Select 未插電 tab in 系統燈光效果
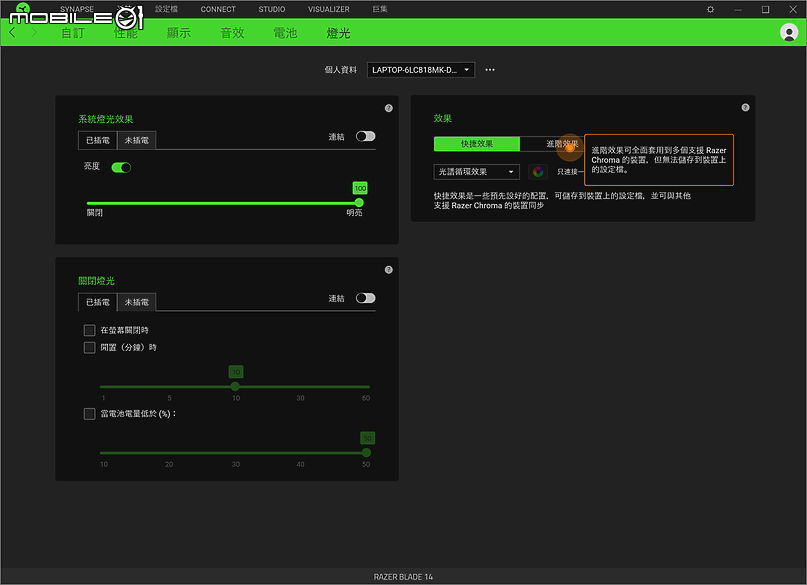The image size is (807, 585). pyautogui.click(x=136, y=140)
